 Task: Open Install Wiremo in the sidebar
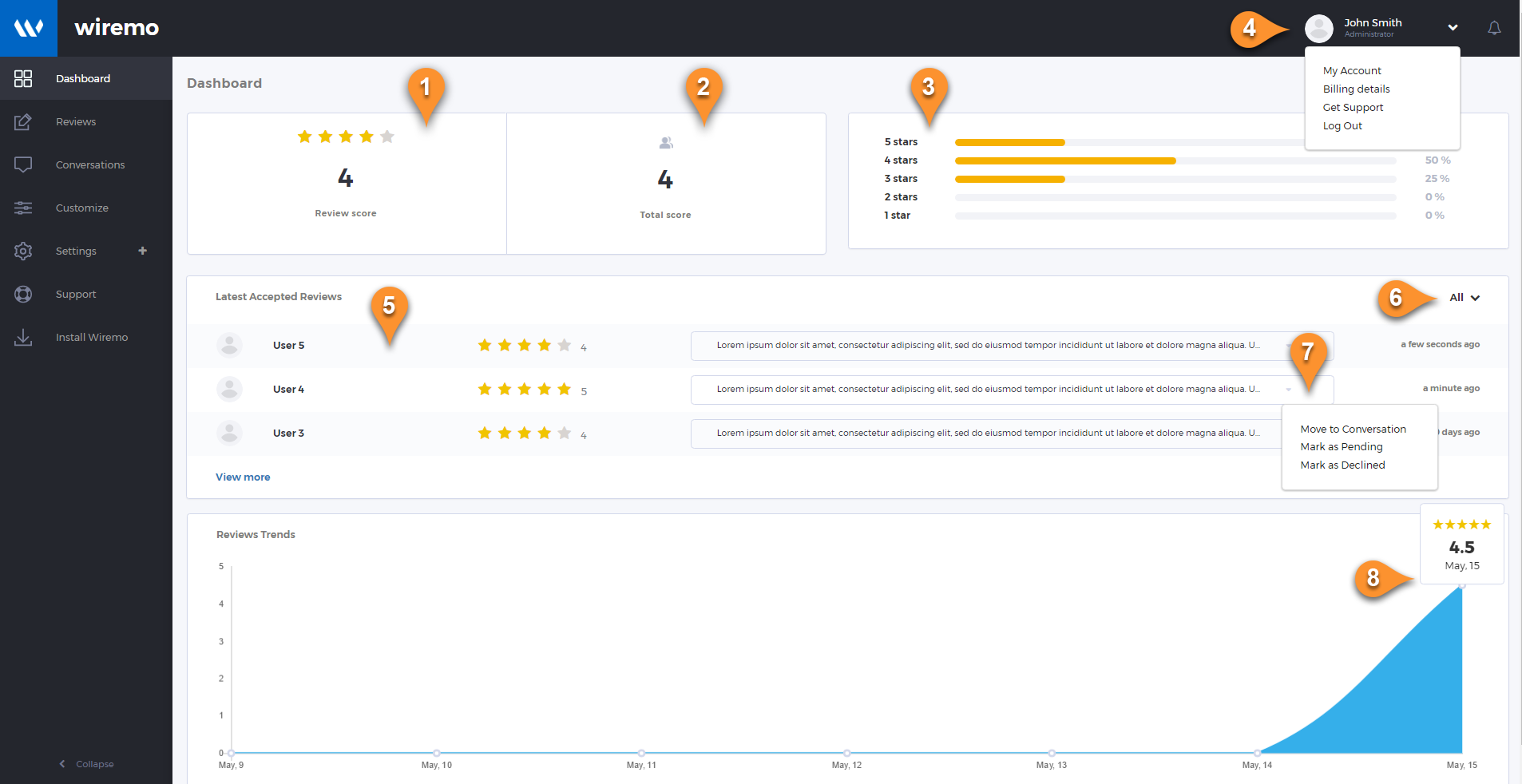[86, 337]
